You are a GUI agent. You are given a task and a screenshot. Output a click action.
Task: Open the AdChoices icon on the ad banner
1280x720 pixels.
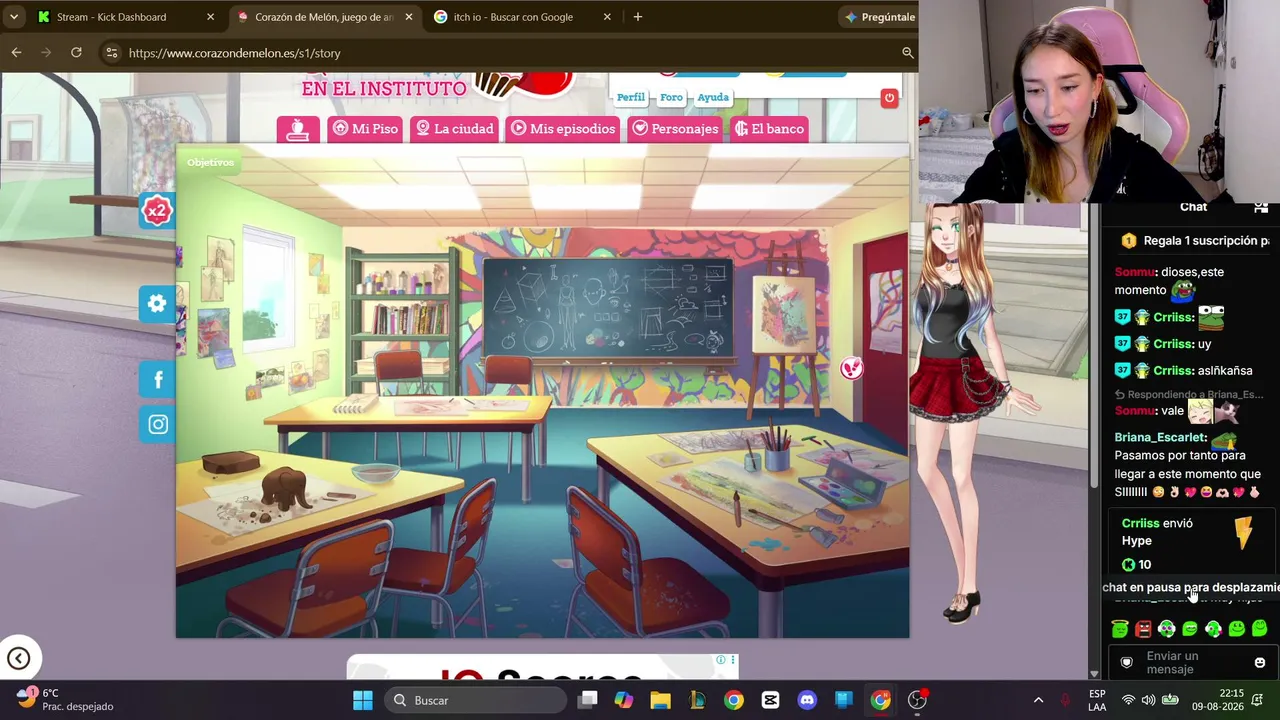pos(720,660)
